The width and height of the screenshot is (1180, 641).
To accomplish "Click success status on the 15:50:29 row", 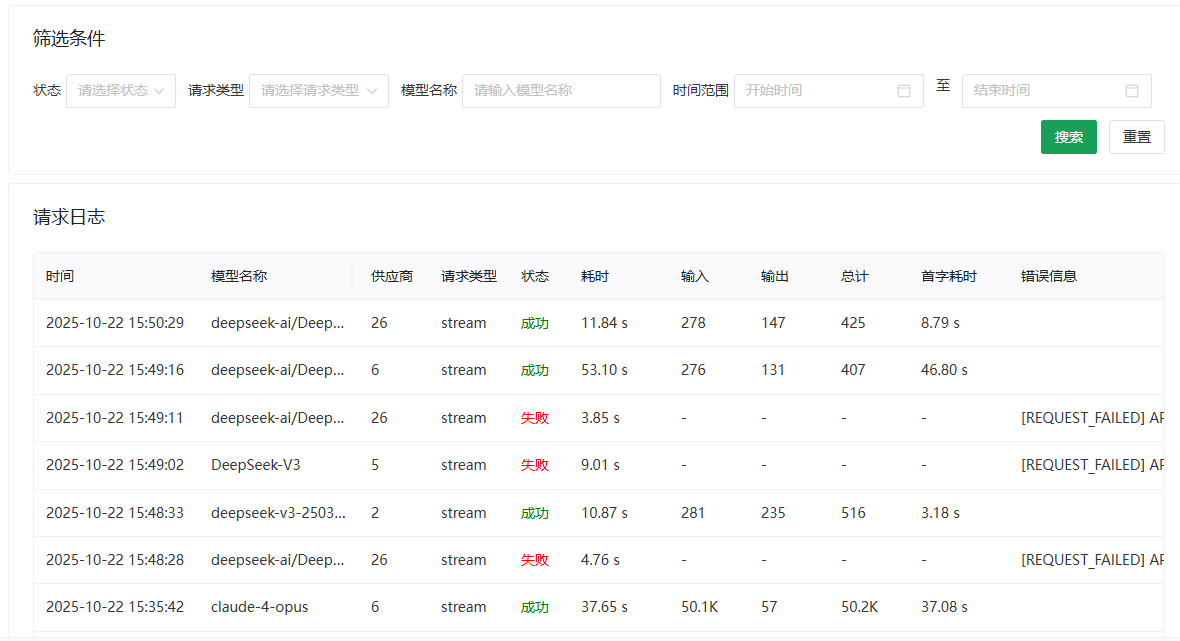I will (535, 323).
